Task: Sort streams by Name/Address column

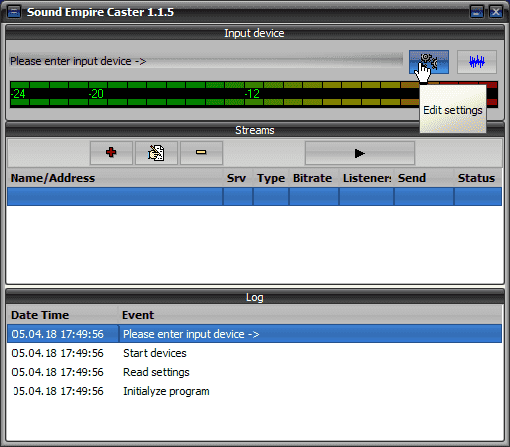Action: coord(115,178)
